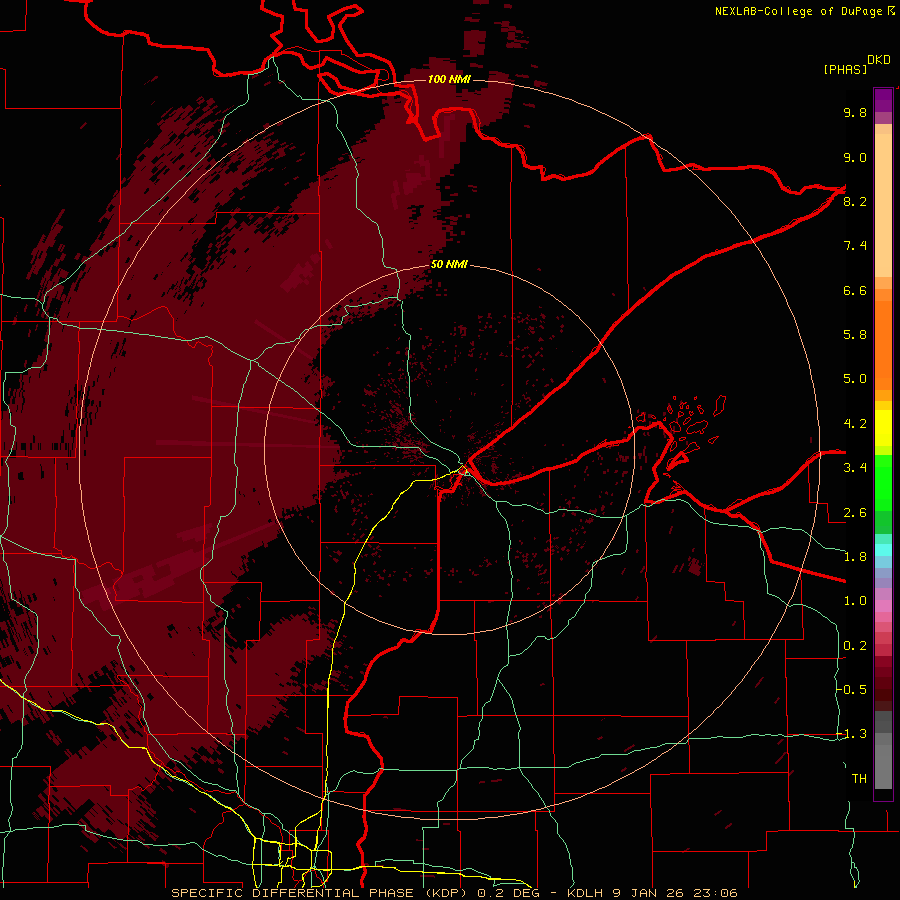Click the 5.0 scale value
Viewport: 900px width, 900px height.
tap(855, 379)
